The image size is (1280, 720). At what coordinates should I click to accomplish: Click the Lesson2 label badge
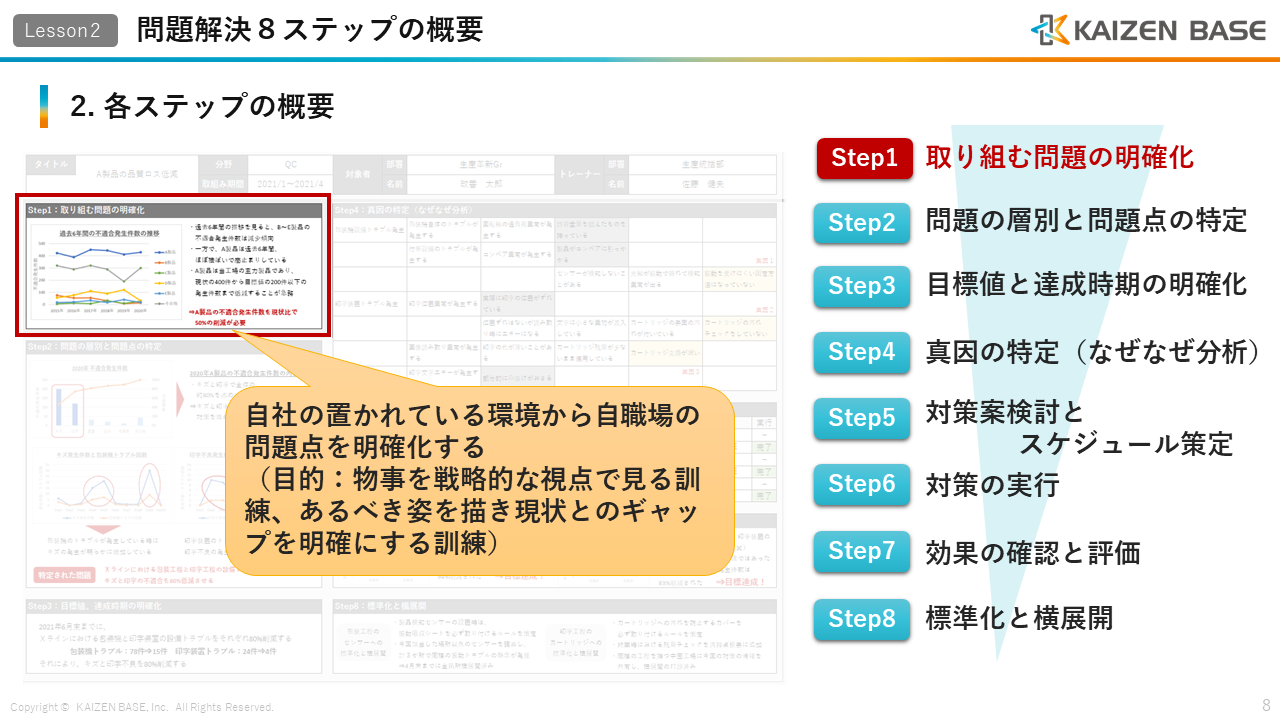[64, 31]
